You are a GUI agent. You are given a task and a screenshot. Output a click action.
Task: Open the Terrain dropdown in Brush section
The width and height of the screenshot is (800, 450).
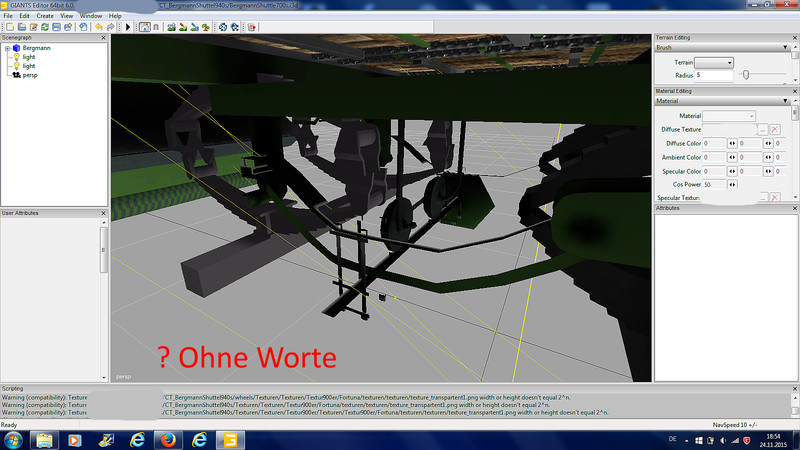715,62
